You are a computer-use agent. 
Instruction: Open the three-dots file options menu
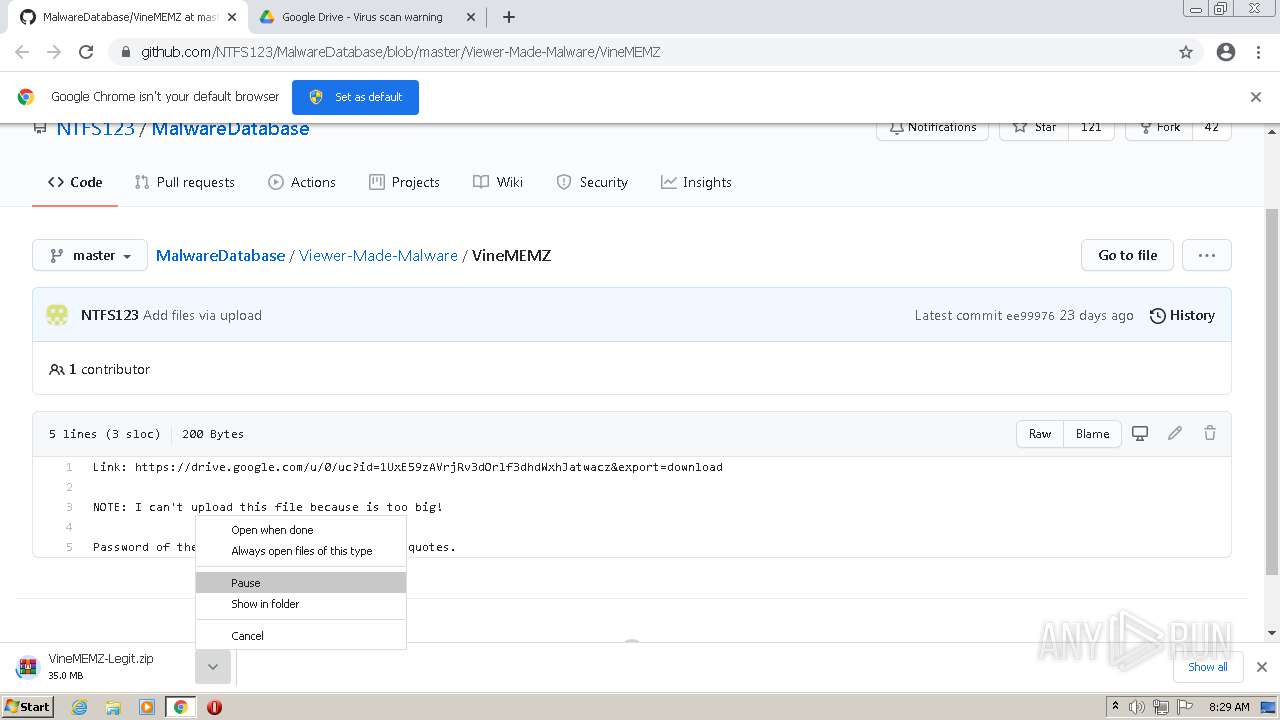(1207, 255)
